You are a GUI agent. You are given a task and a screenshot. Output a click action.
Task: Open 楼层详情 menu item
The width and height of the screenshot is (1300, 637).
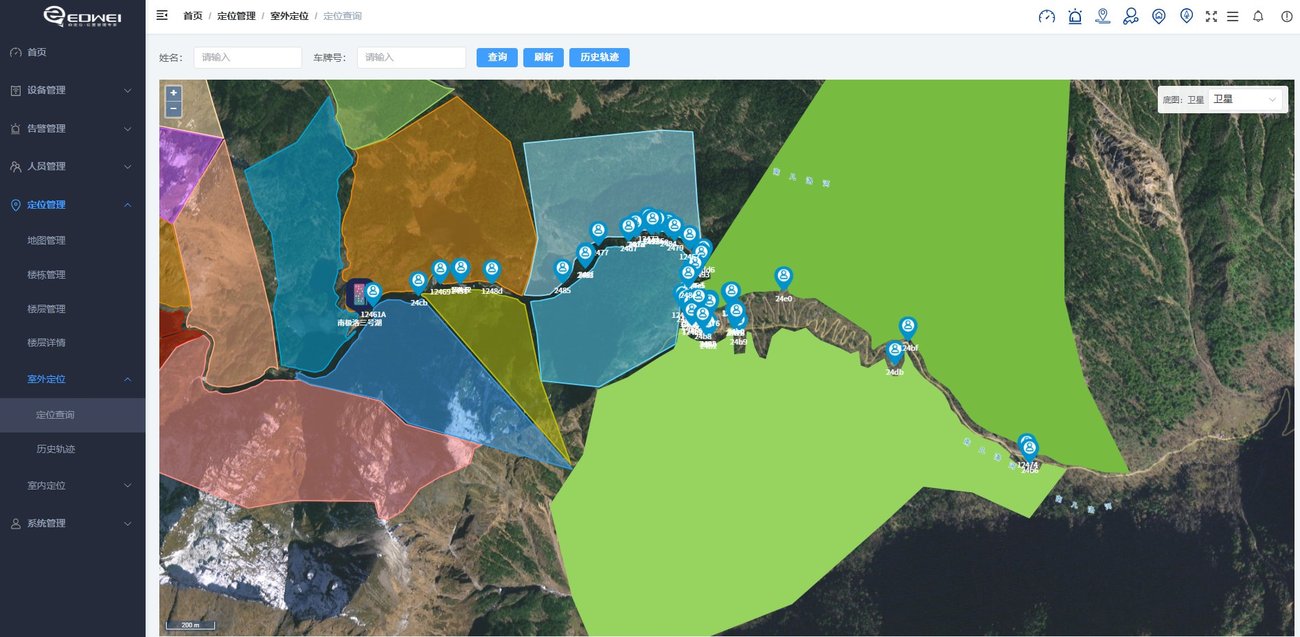[x=72, y=343]
